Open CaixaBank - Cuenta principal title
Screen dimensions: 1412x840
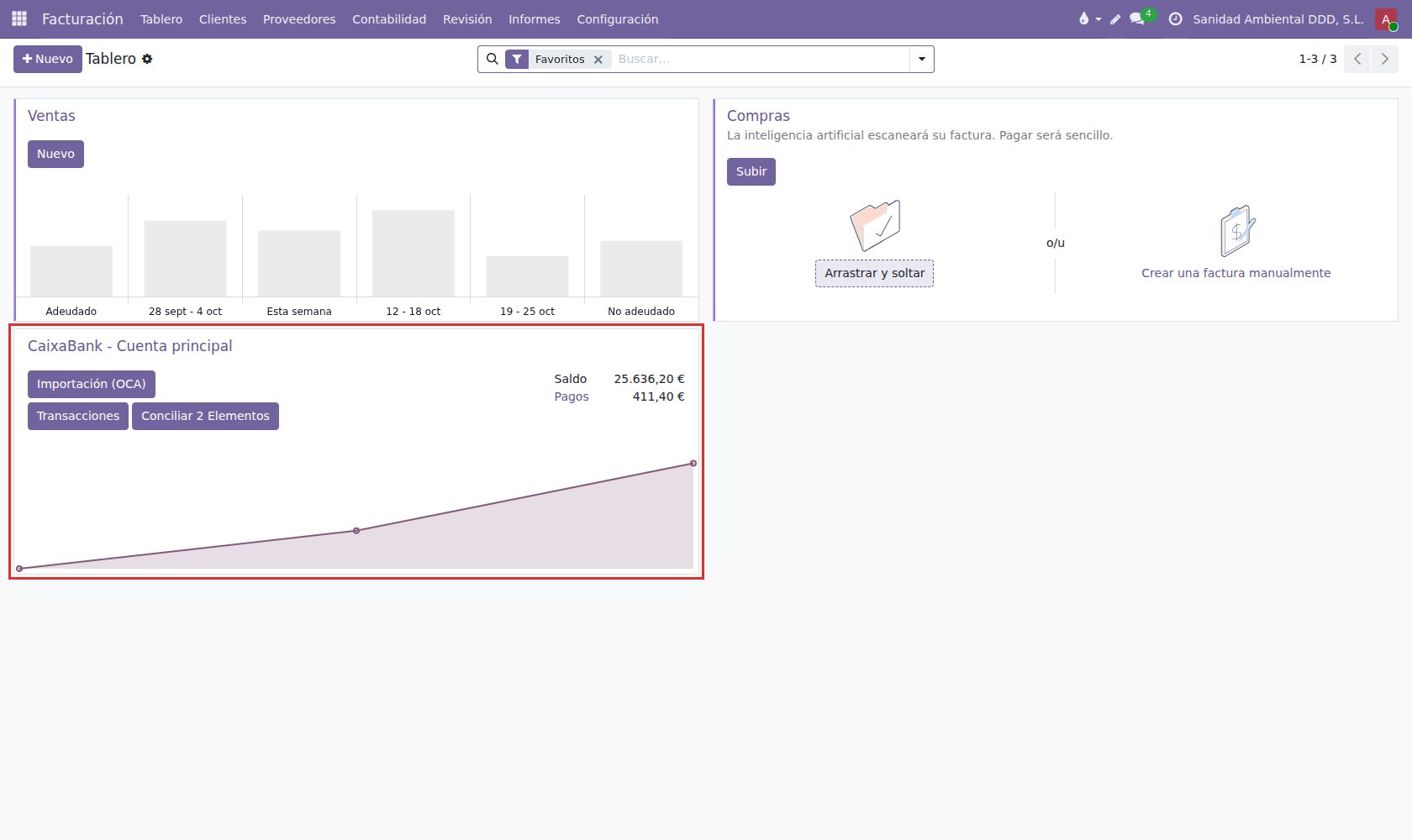click(130, 346)
